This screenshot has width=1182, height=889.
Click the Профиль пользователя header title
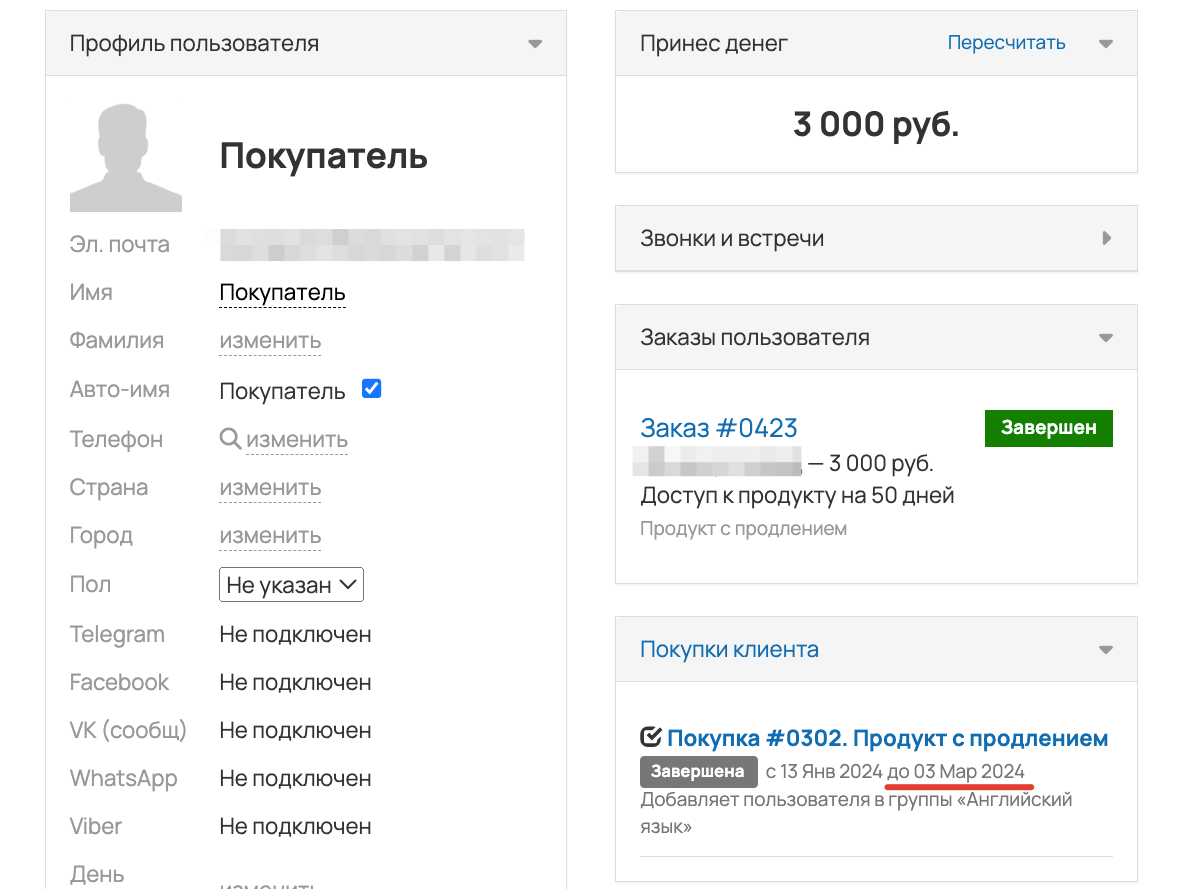(x=194, y=44)
